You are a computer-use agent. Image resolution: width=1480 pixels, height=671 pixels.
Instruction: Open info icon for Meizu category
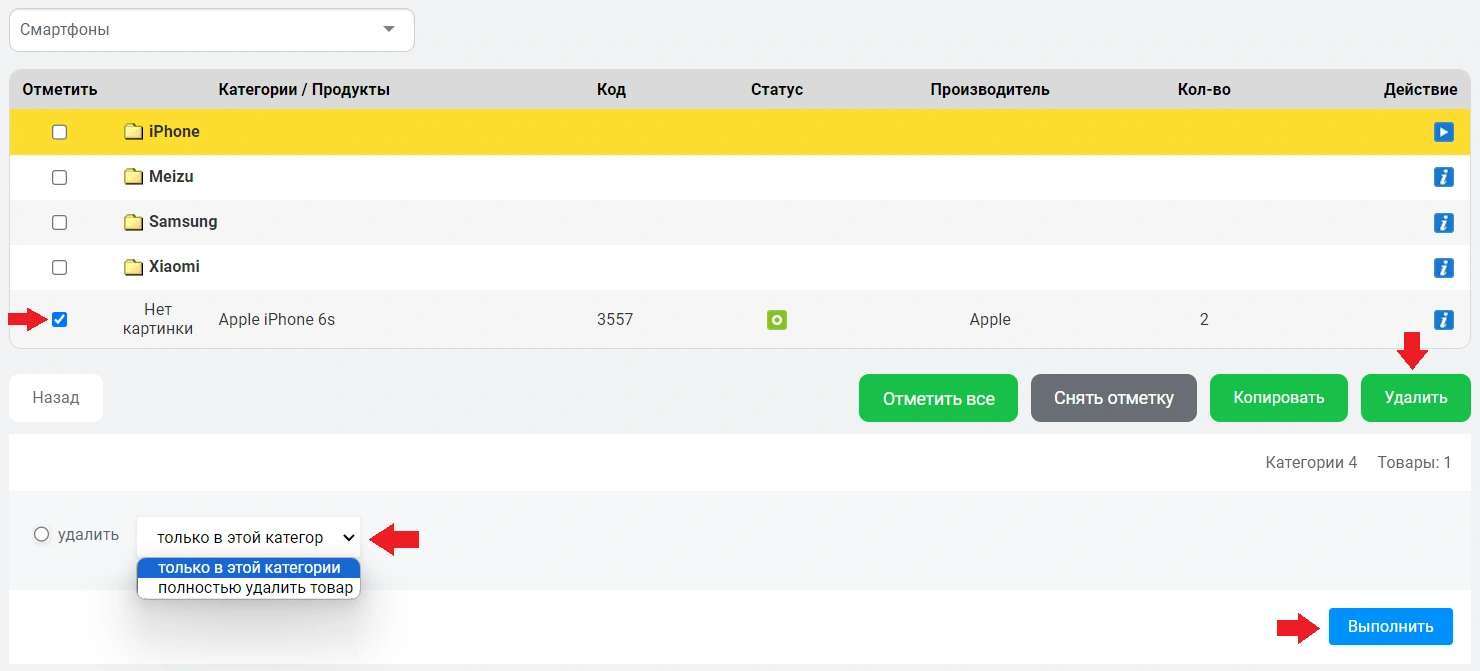[x=1443, y=177]
